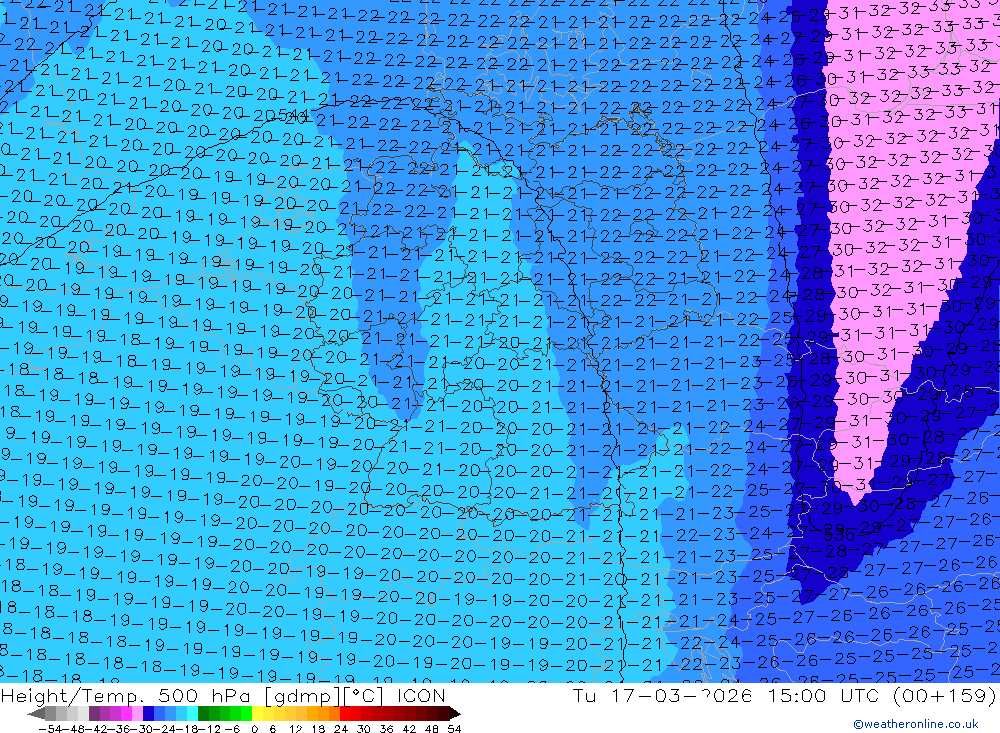Pick the darkest maroon legend swatch
1000x733 pixels.
click(444, 714)
